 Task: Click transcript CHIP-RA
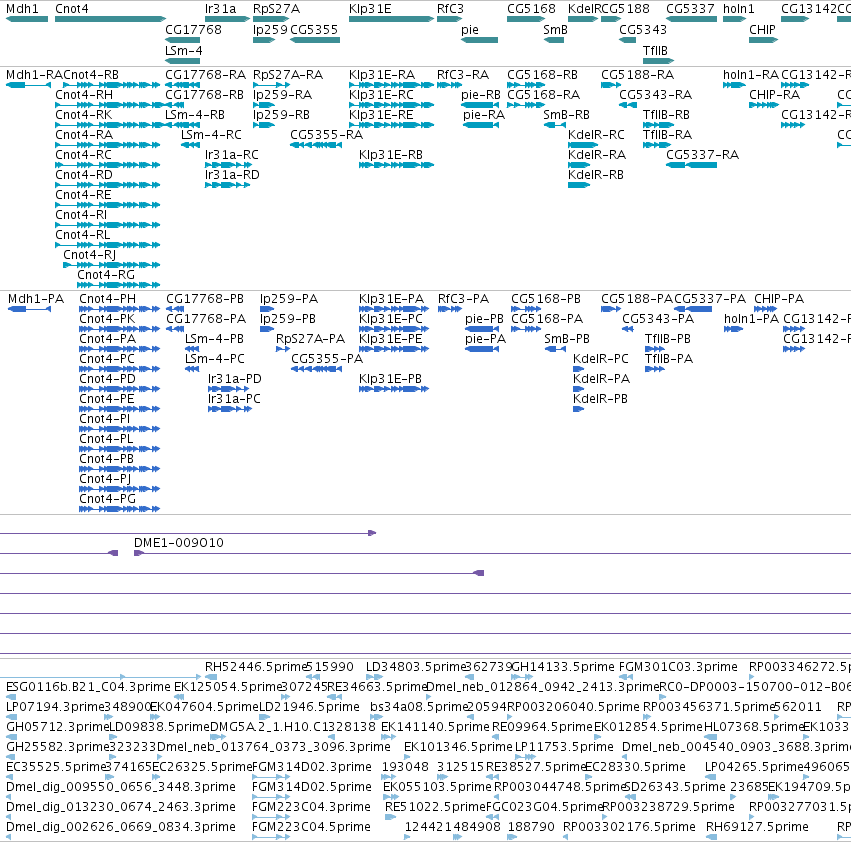point(774,94)
